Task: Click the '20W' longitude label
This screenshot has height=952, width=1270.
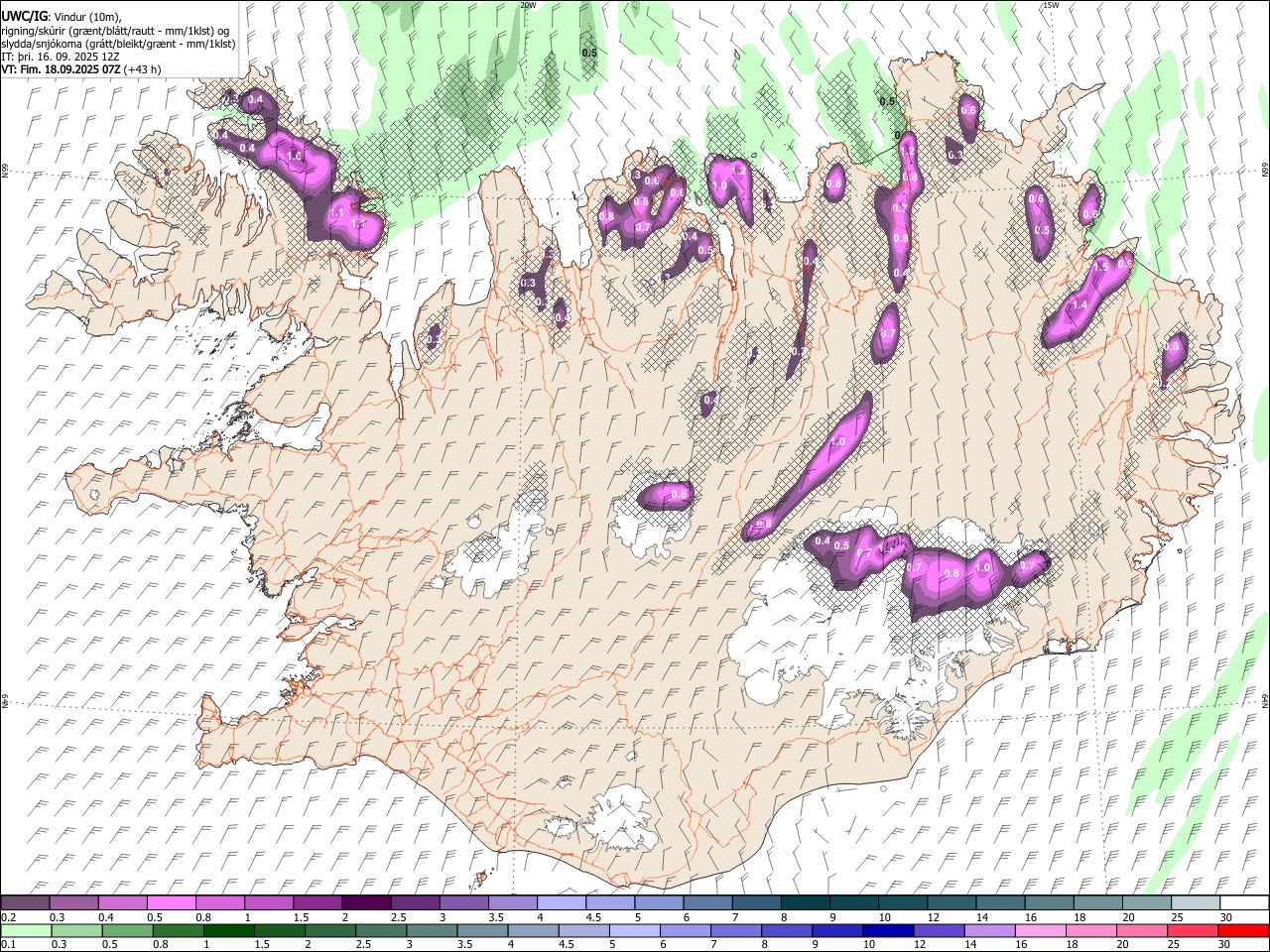Action: tap(528, 5)
